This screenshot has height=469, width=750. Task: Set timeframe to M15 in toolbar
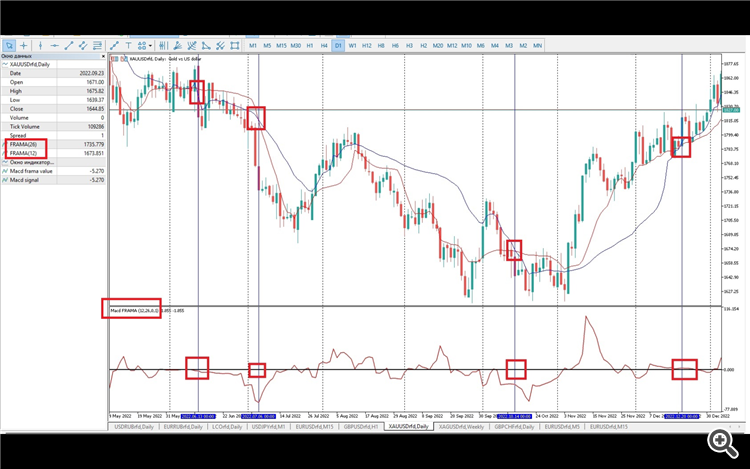pyautogui.click(x=281, y=45)
